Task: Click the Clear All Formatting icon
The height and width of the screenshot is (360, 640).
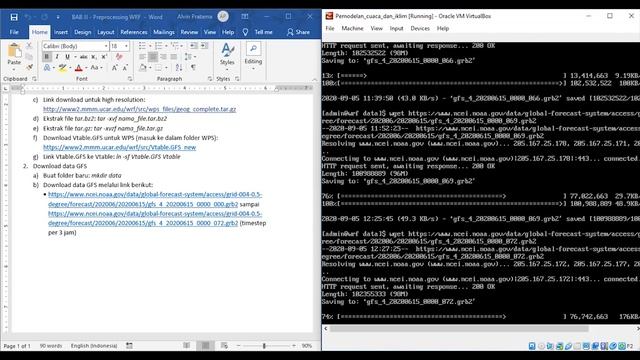Action: (119, 56)
